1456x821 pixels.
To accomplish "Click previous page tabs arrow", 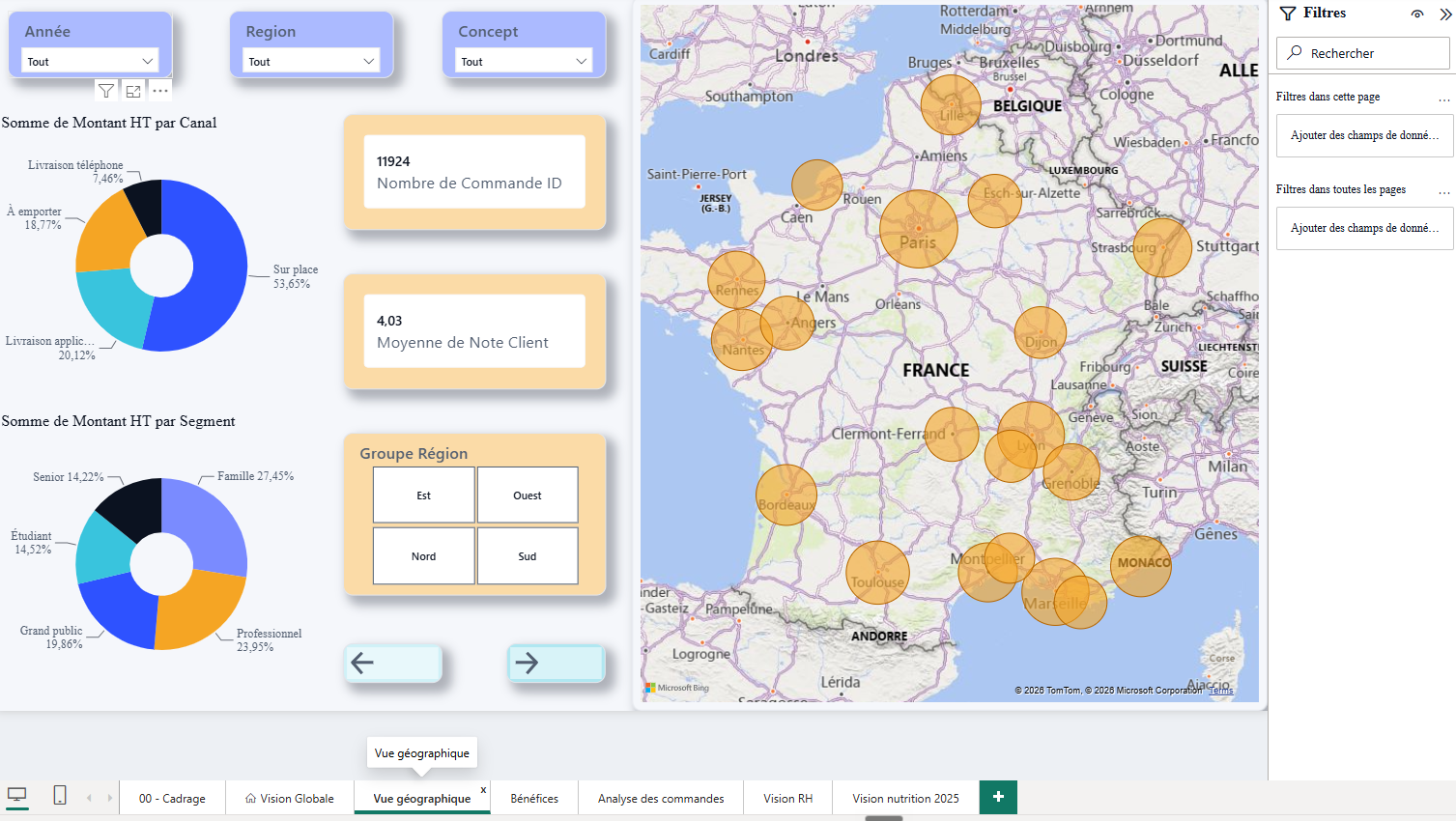I will click(x=89, y=798).
